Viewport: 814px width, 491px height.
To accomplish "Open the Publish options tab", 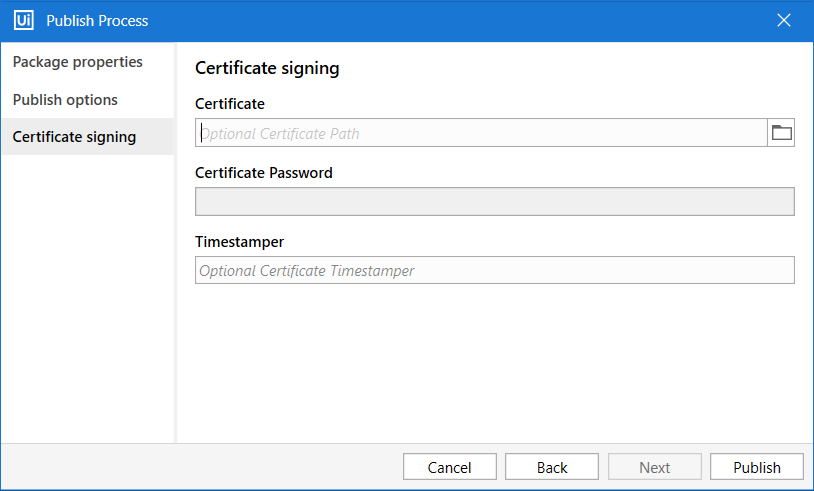I will pos(65,100).
